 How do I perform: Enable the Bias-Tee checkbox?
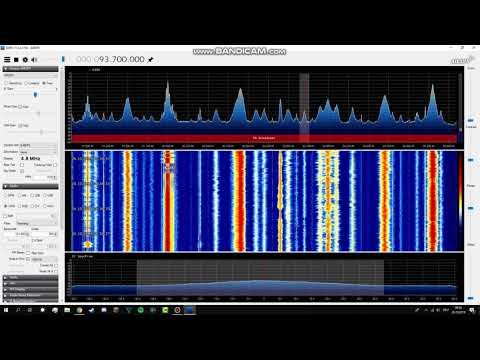(x=22, y=165)
